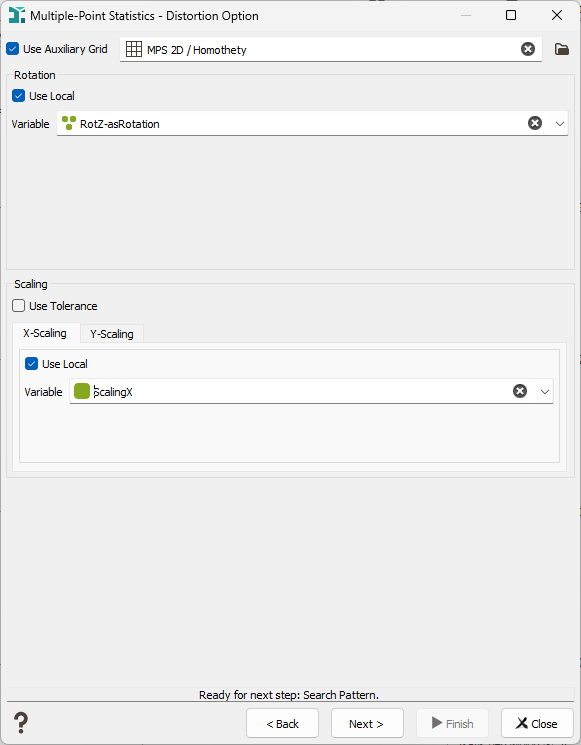The image size is (581, 745).
Task: Click the green points icon beside RotZ-asRotation
Action: [x=69, y=123]
